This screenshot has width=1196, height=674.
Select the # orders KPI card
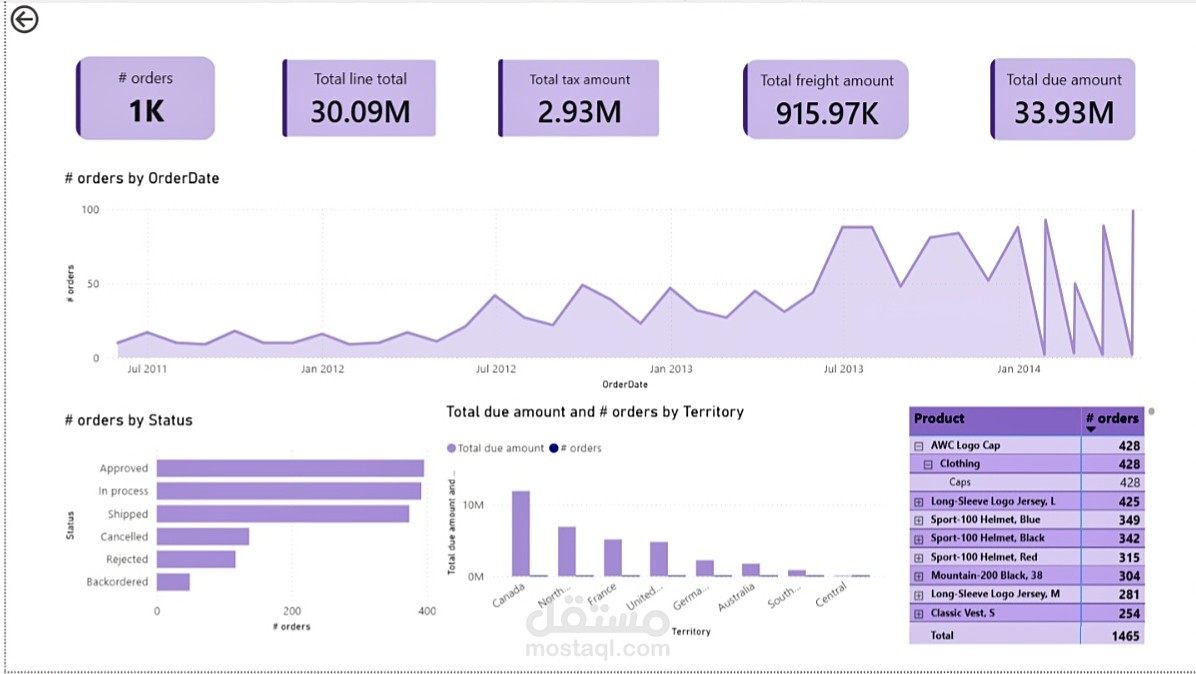tap(146, 98)
